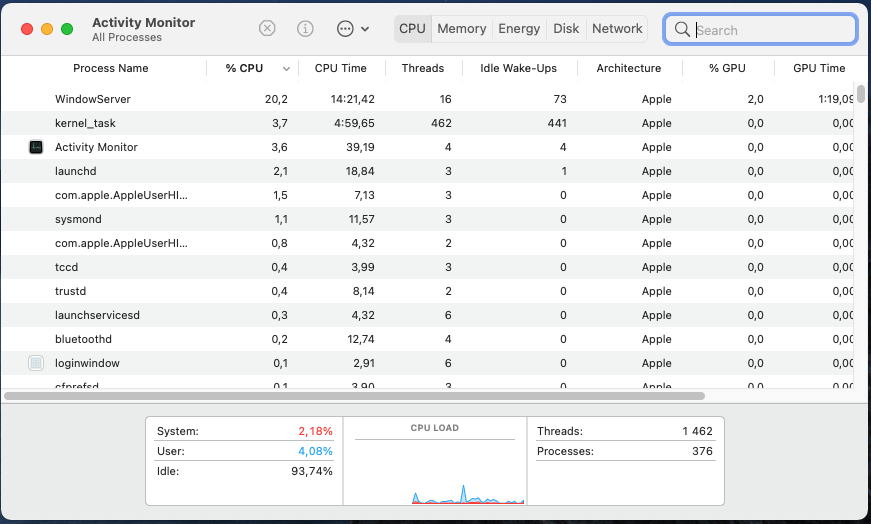
Task: Click Processes total 376
Action: (x=702, y=451)
